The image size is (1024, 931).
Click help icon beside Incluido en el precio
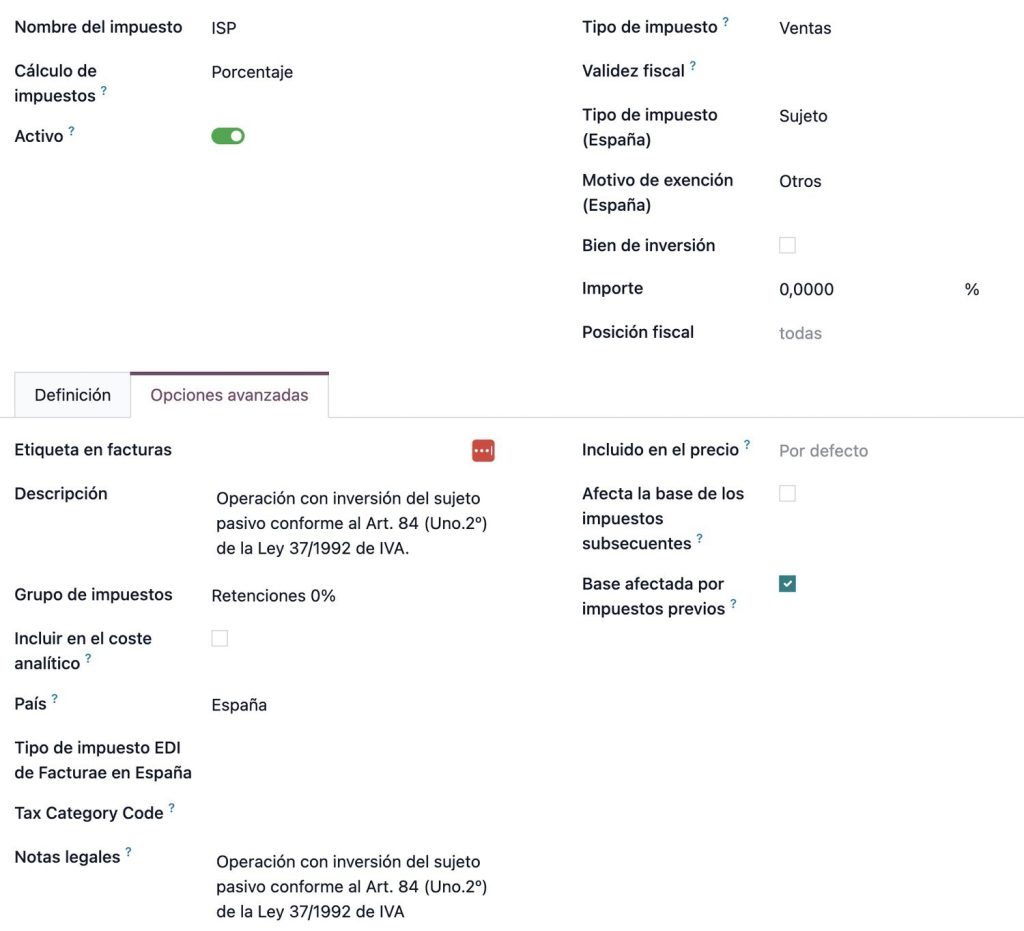click(746, 445)
